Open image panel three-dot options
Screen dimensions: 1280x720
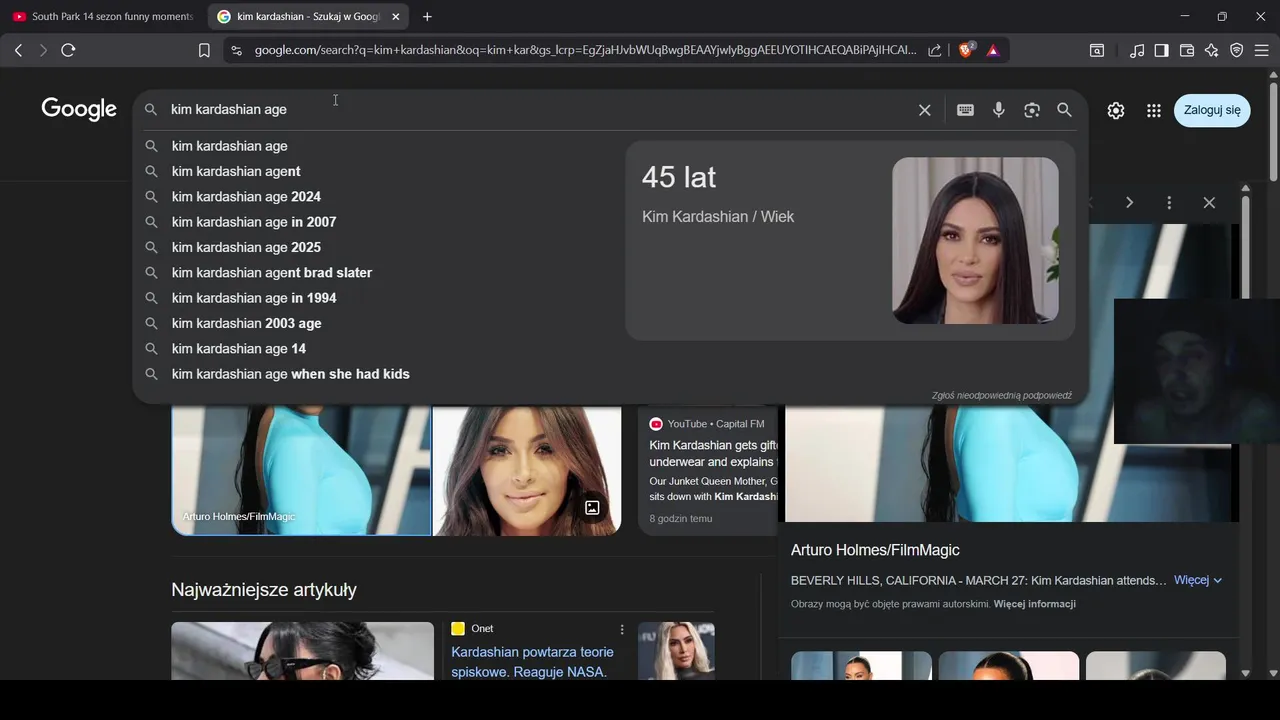pyautogui.click(x=1169, y=203)
